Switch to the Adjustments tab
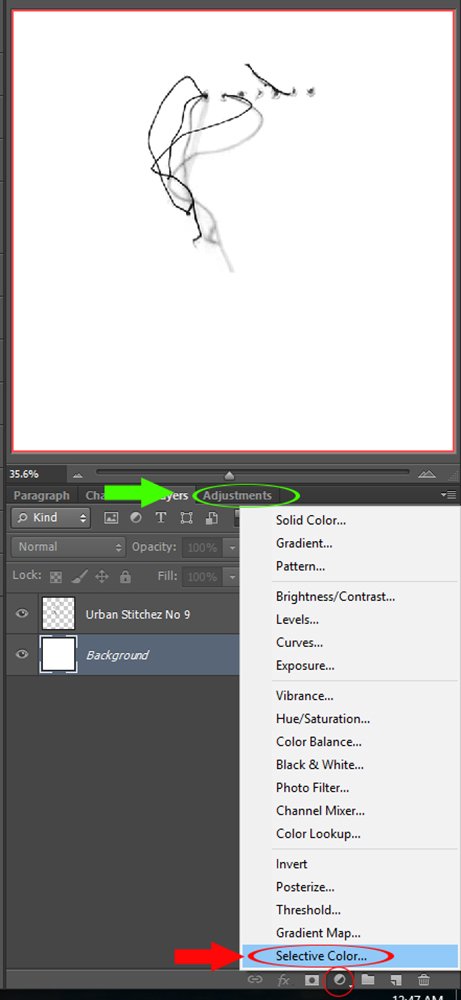Image resolution: width=461 pixels, height=1000 pixels. 237,496
